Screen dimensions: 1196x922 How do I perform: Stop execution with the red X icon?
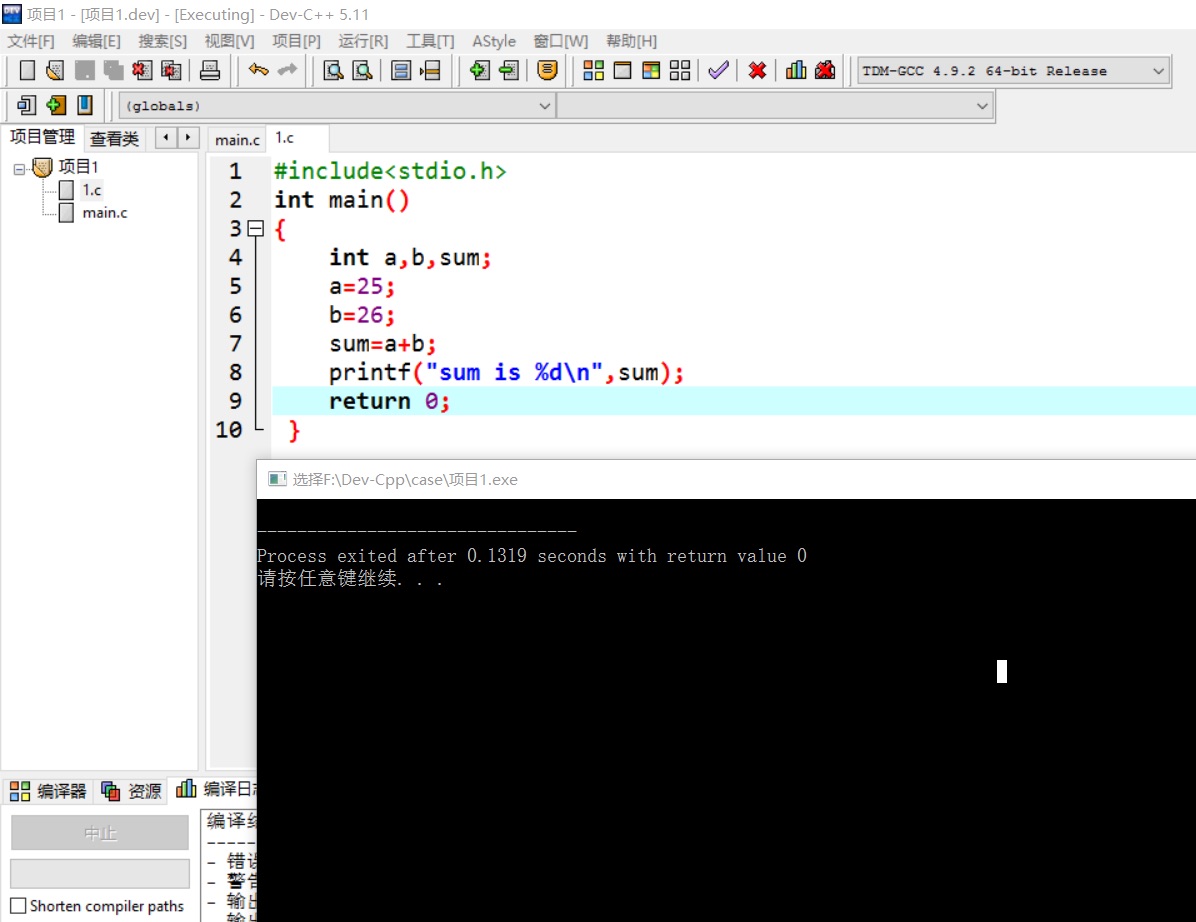pos(757,71)
